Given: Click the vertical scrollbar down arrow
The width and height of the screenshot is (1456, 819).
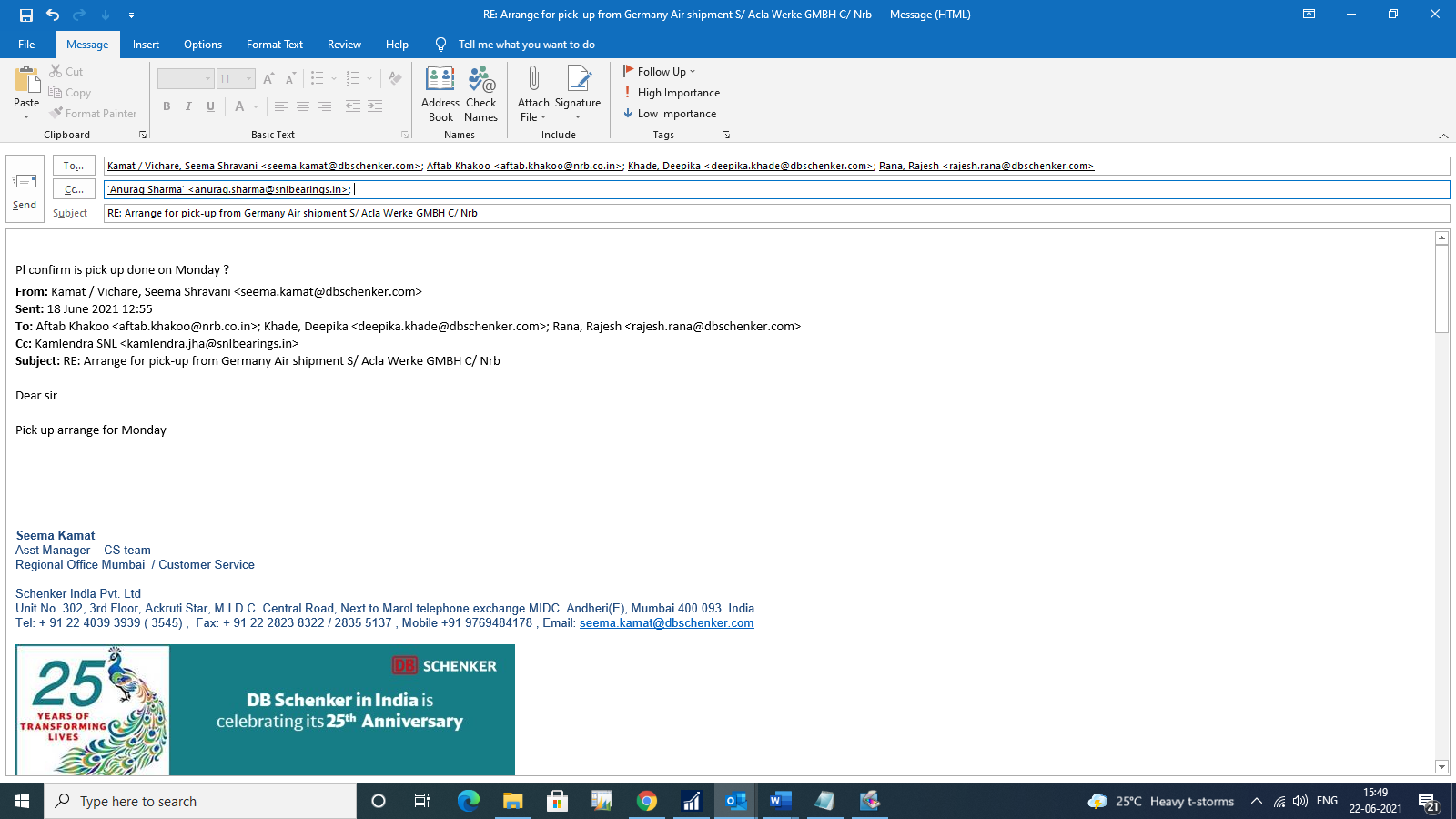Looking at the screenshot, I should tap(1441, 767).
